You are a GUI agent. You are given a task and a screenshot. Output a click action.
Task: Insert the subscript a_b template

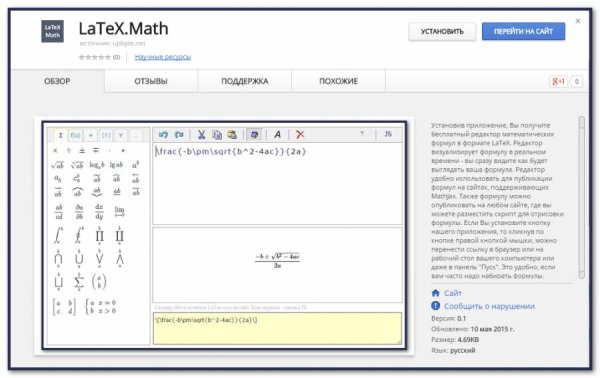(x=57, y=178)
